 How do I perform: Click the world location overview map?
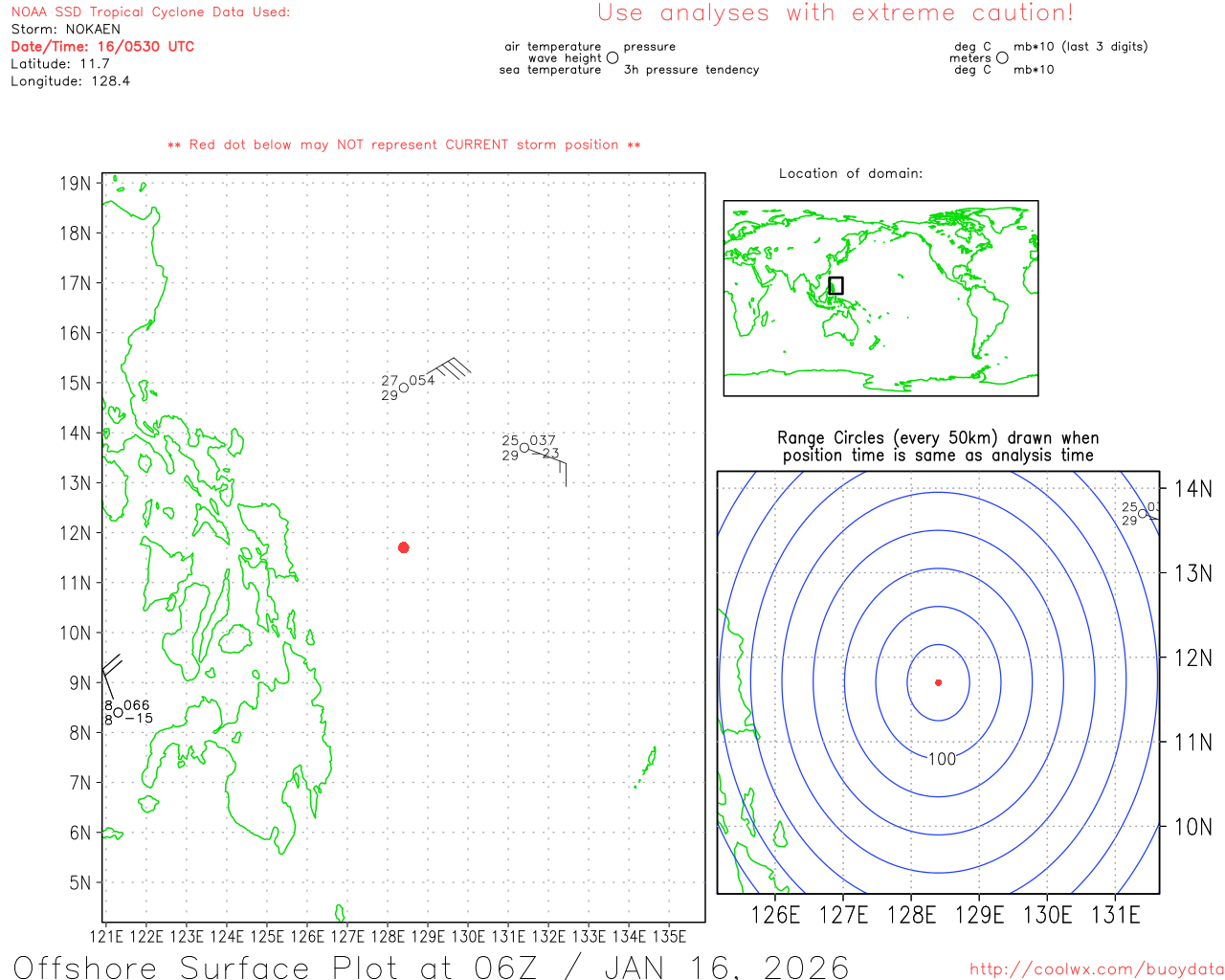coord(880,299)
